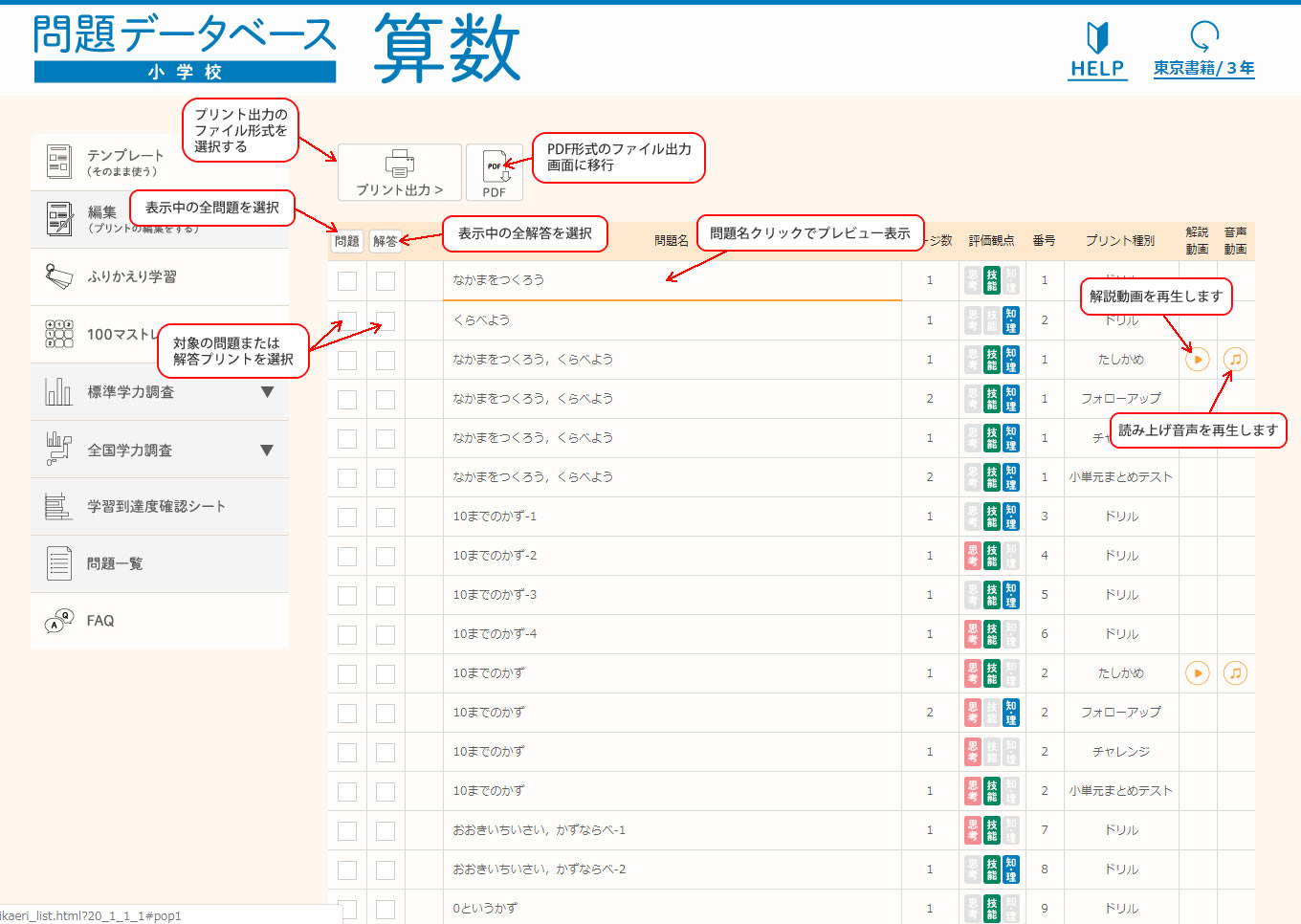Open the HELP page icon
Image resolution: width=1301 pixels, height=924 pixels.
1097,50
